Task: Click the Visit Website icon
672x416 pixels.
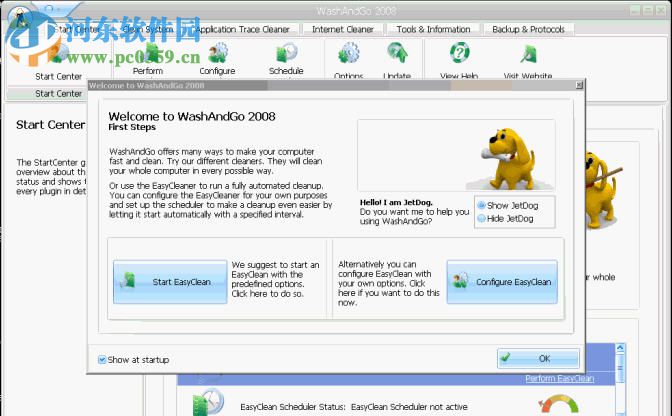Action: point(528,54)
